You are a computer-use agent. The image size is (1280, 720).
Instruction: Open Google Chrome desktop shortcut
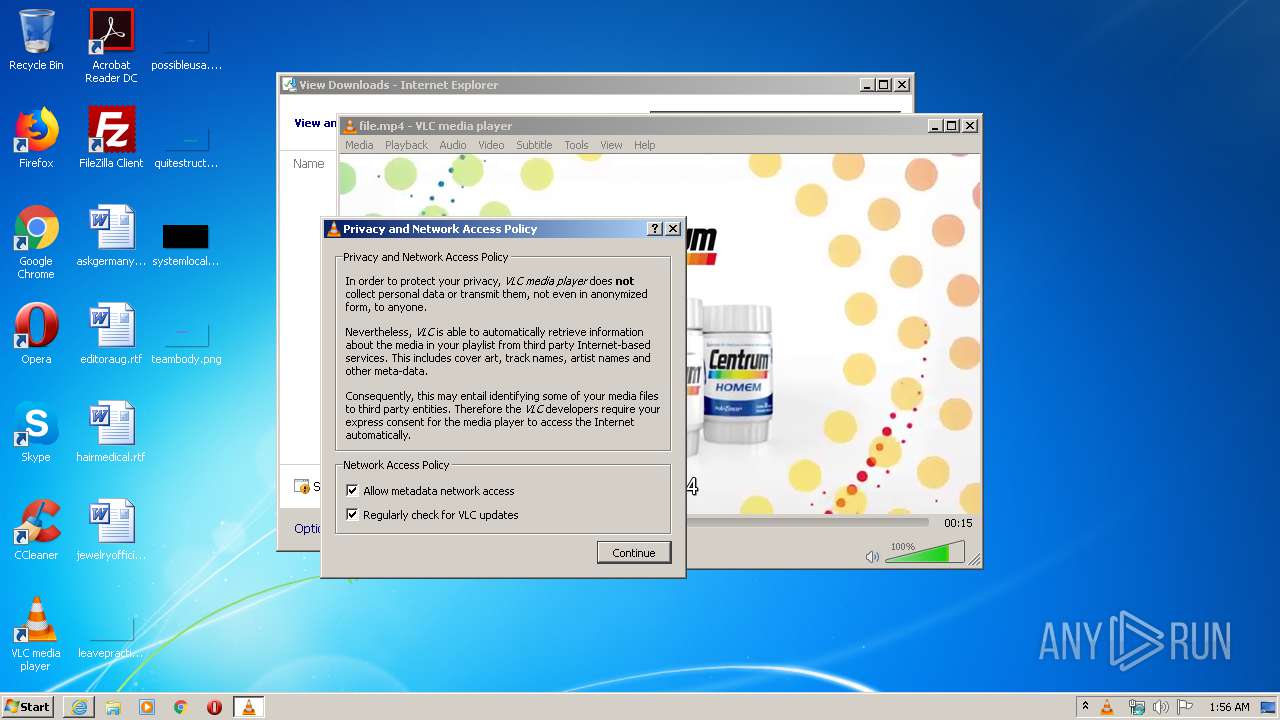(x=36, y=242)
